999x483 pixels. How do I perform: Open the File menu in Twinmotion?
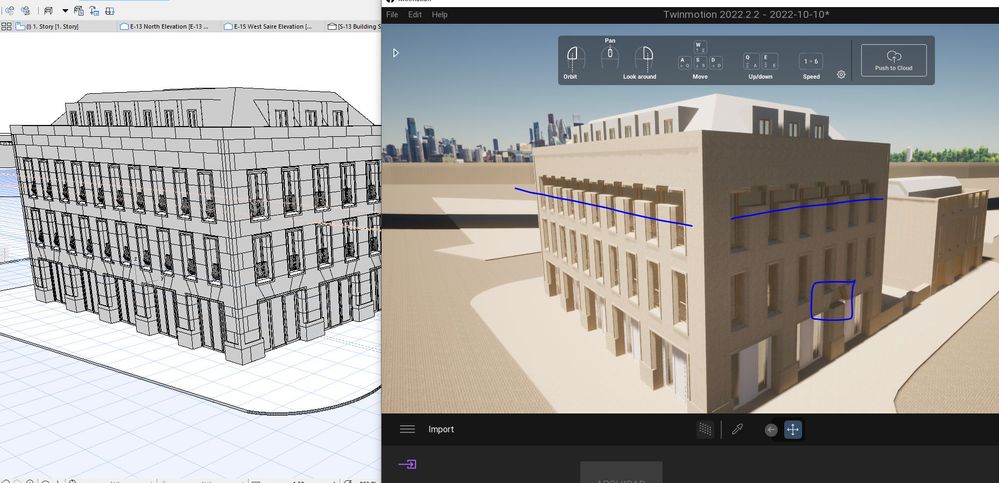click(392, 15)
